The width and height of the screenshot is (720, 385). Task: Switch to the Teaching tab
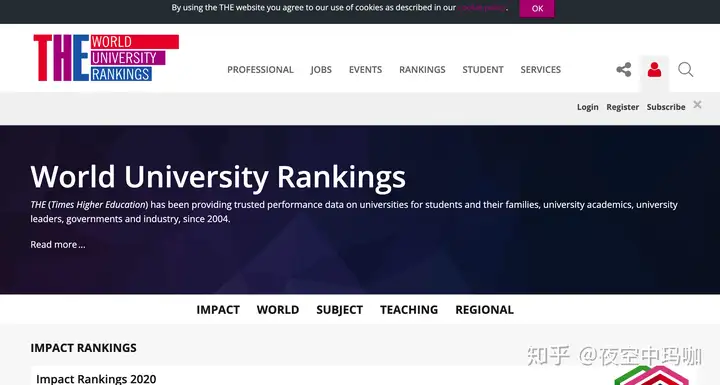409,310
